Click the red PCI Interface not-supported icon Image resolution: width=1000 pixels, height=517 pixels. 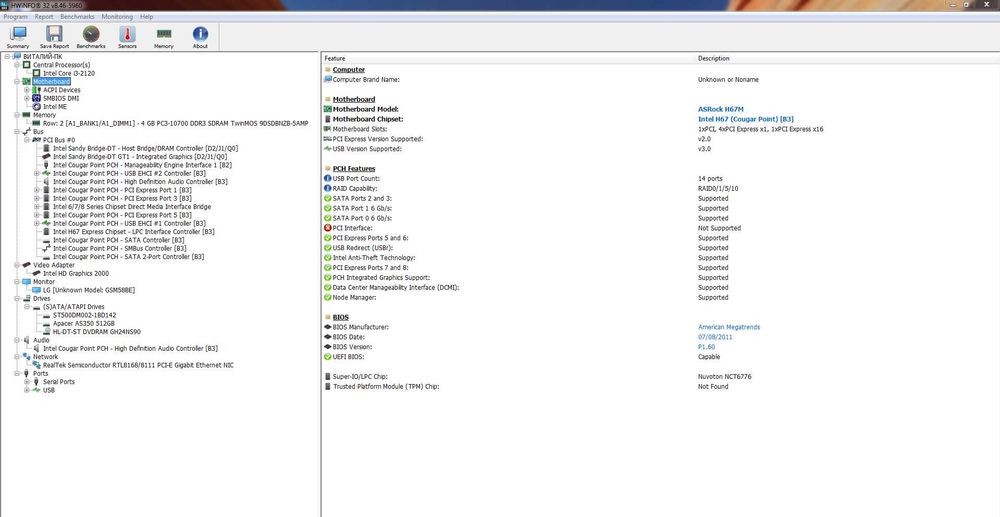pyautogui.click(x=328, y=228)
